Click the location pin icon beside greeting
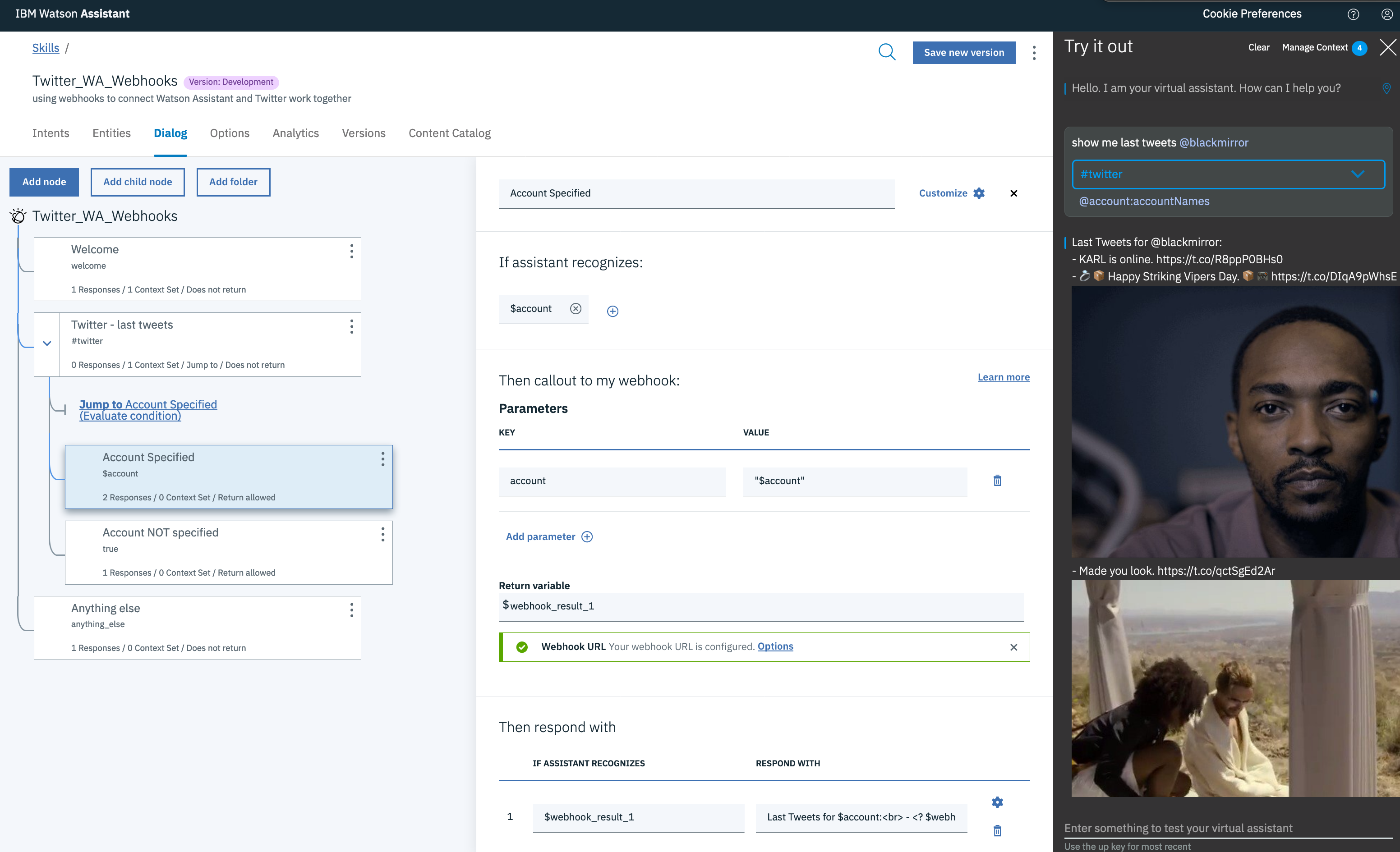The height and width of the screenshot is (852, 1400). (x=1386, y=89)
